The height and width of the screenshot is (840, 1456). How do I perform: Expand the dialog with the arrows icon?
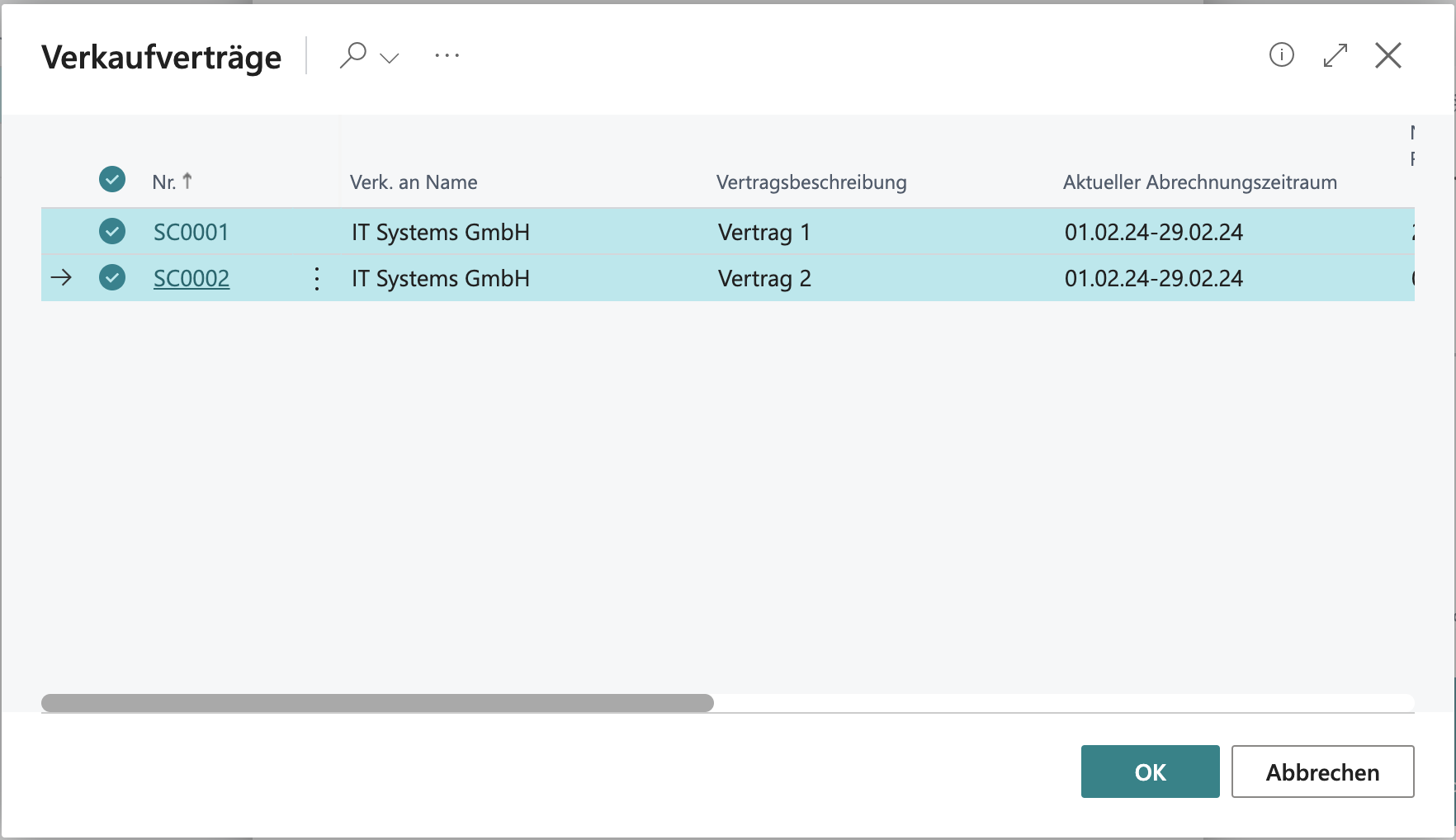tap(1335, 55)
